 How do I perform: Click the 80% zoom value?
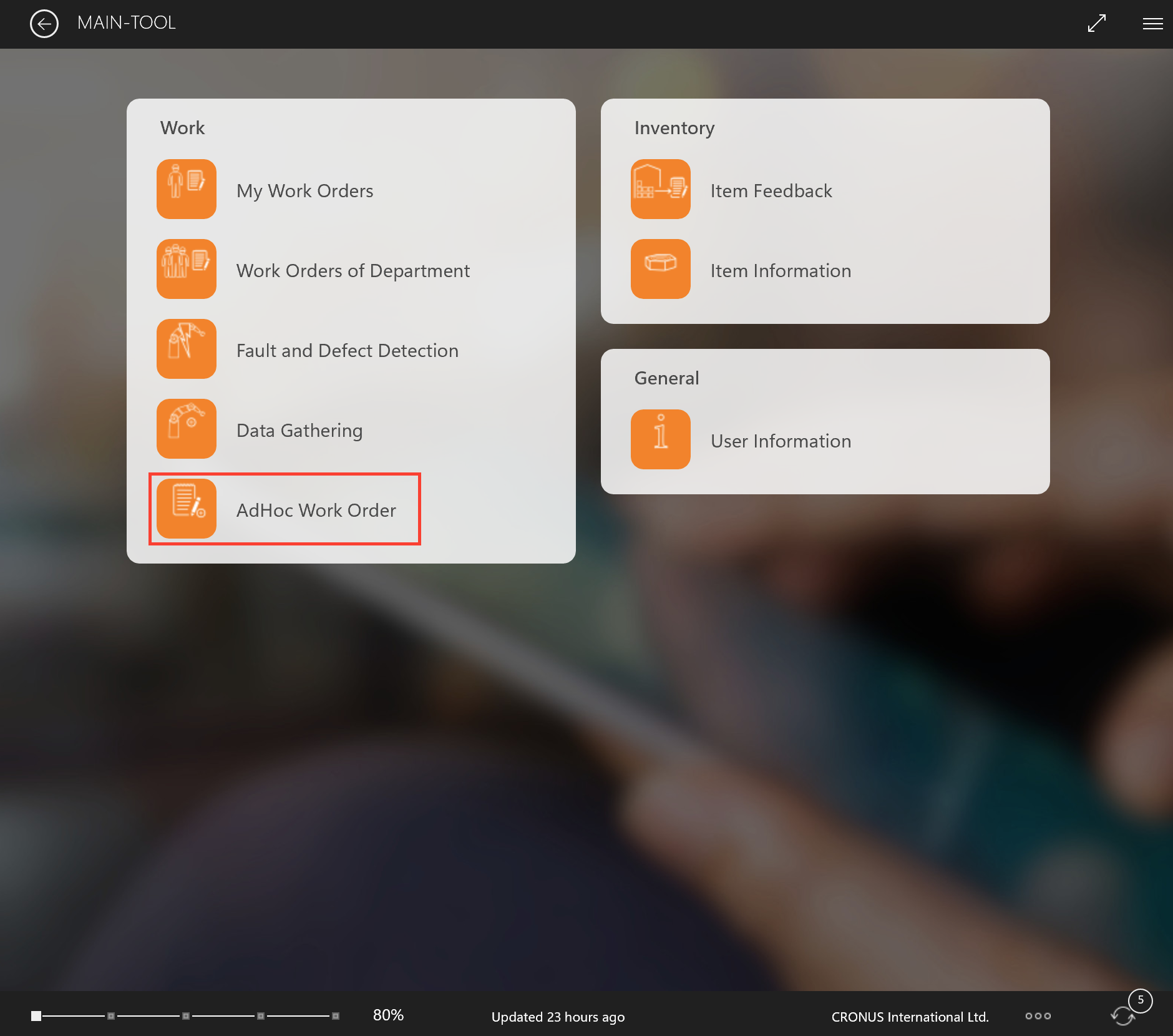(x=388, y=1015)
